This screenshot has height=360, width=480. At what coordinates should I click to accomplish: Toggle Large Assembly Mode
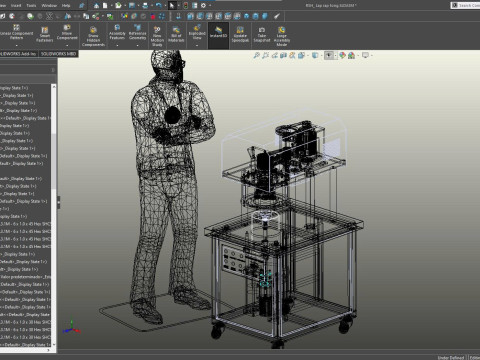click(282, 37)
